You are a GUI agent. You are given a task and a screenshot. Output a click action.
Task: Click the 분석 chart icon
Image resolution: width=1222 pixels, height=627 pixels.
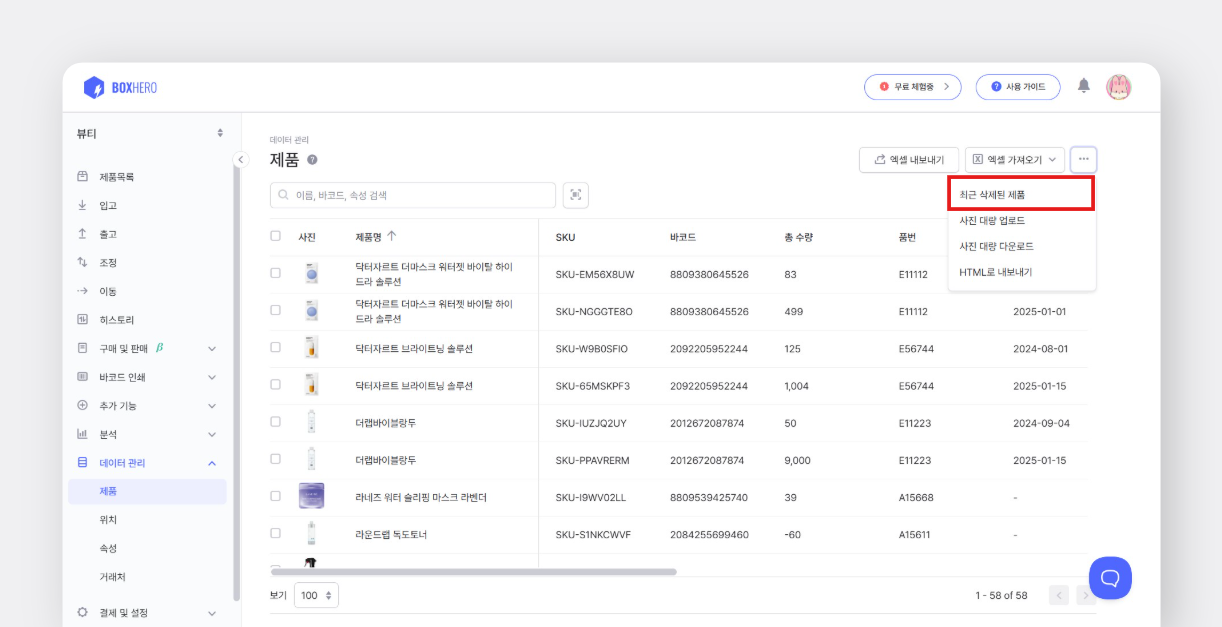coord(83,434)
